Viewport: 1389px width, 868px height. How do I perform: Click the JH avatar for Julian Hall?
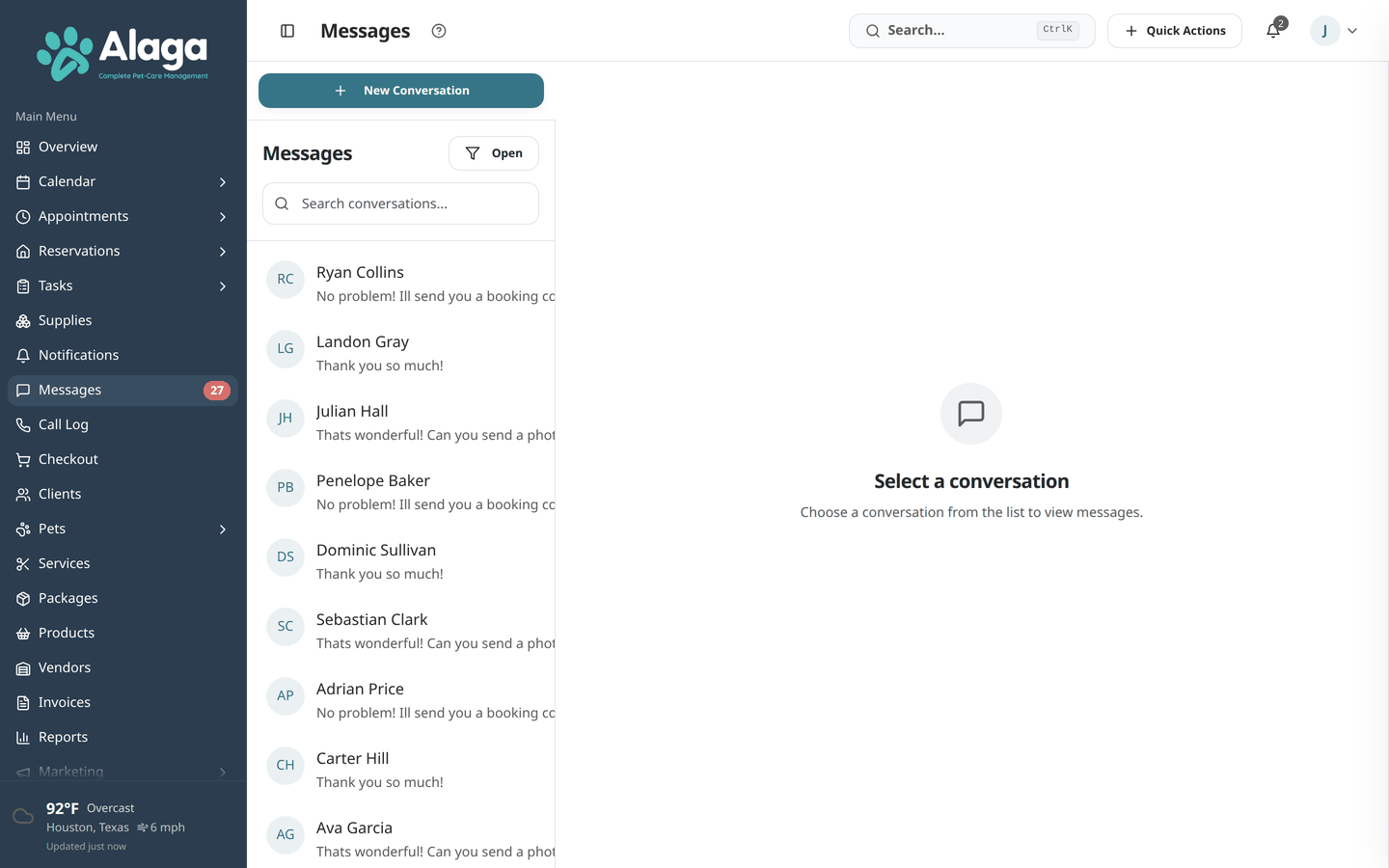click(286, 419)
